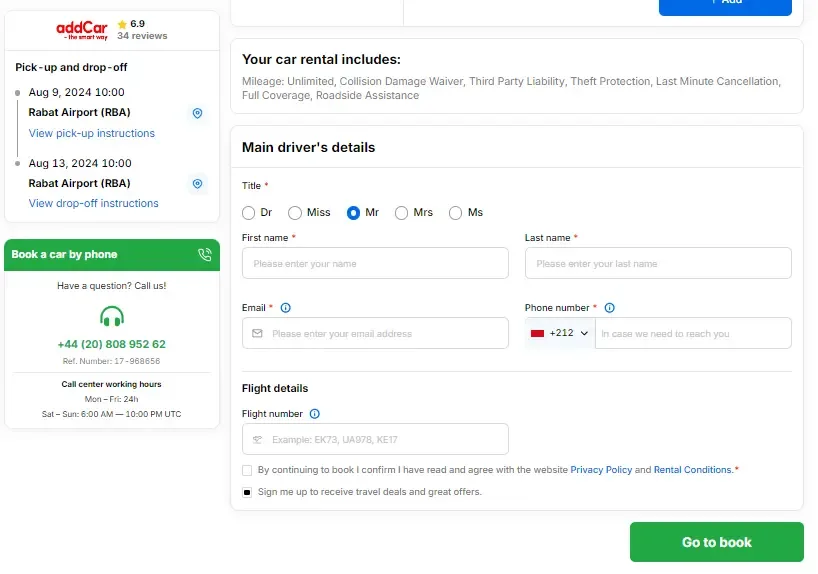The height and width of the screenshot is (574, 818).
Task: Click the yellow rating star icon
Action: click(122, 24)
